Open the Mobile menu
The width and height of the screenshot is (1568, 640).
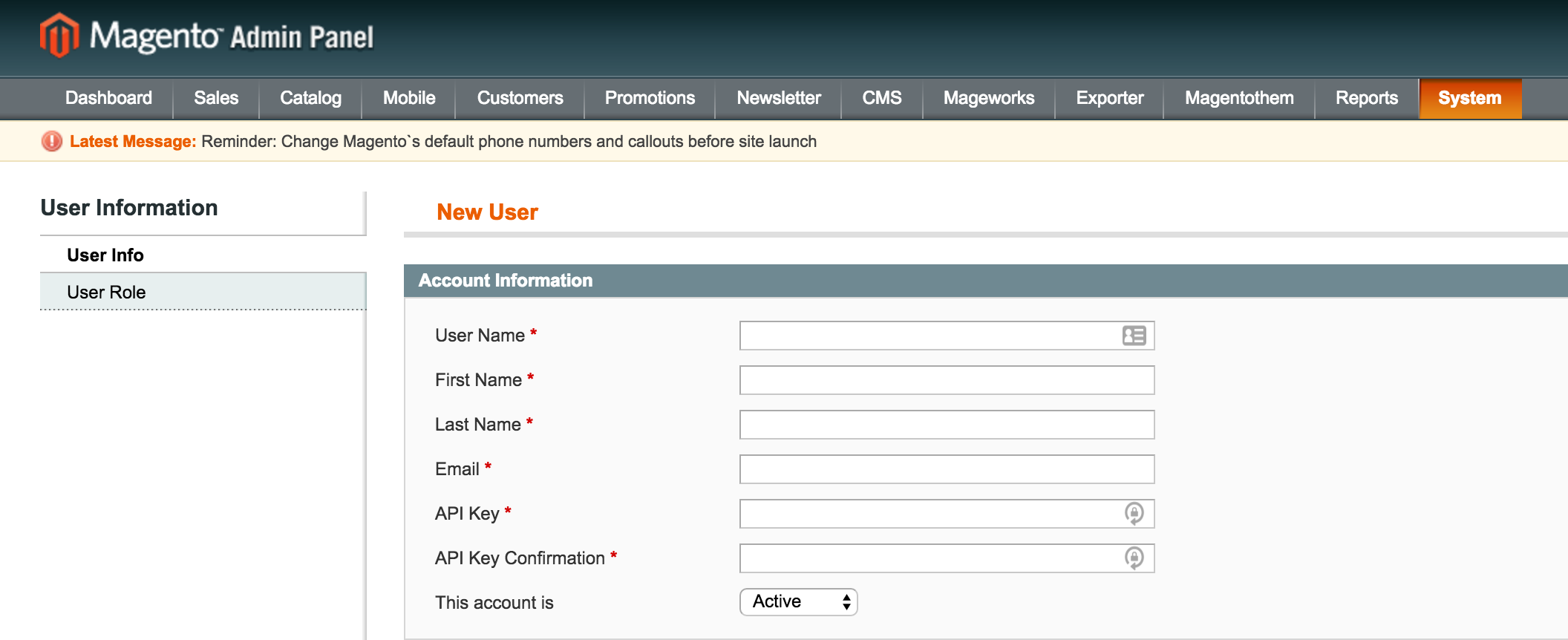coord(409,98)
